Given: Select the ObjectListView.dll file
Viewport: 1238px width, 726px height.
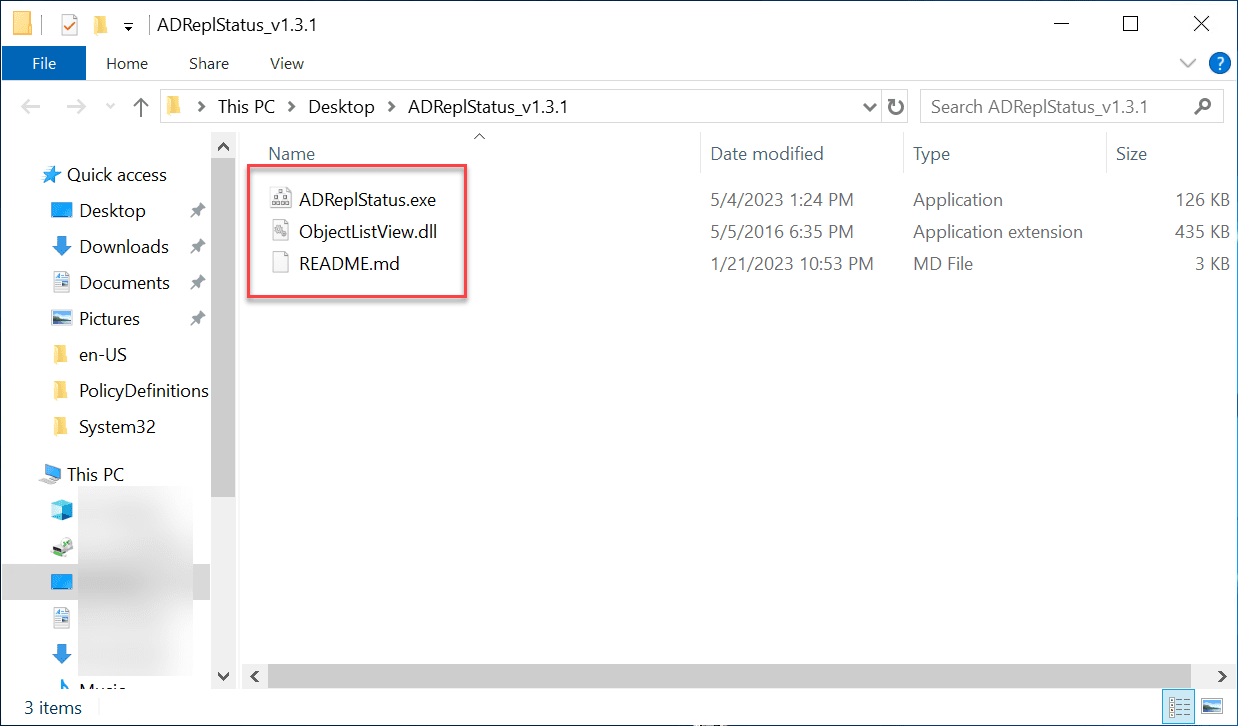Looking at the screenshot, I should (x=366, y=230).
